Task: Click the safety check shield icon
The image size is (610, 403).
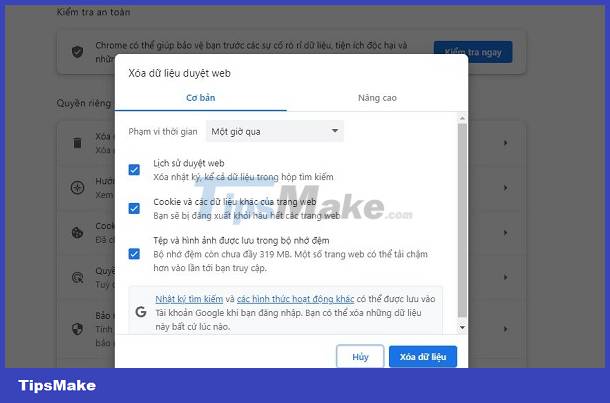Action: point(77,51)
